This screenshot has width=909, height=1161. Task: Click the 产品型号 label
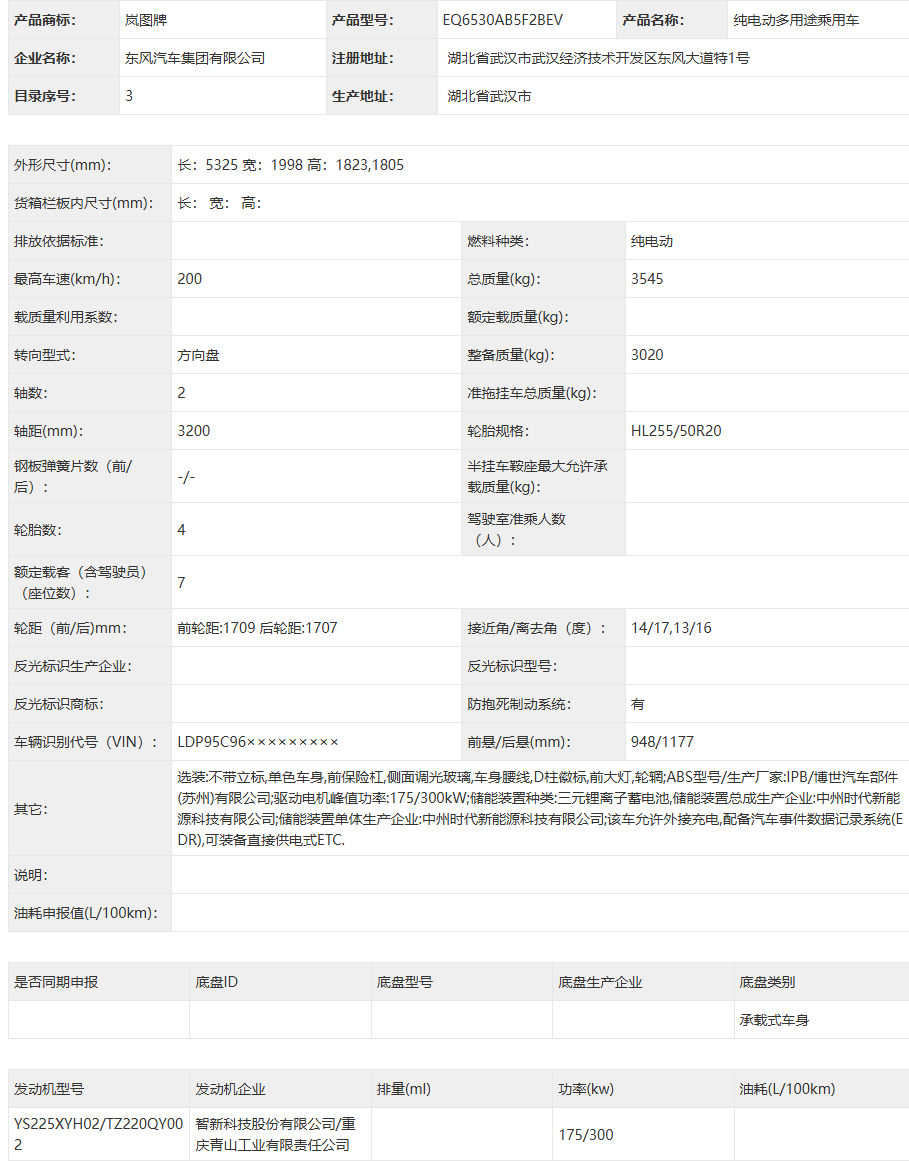tap(363, 20)
